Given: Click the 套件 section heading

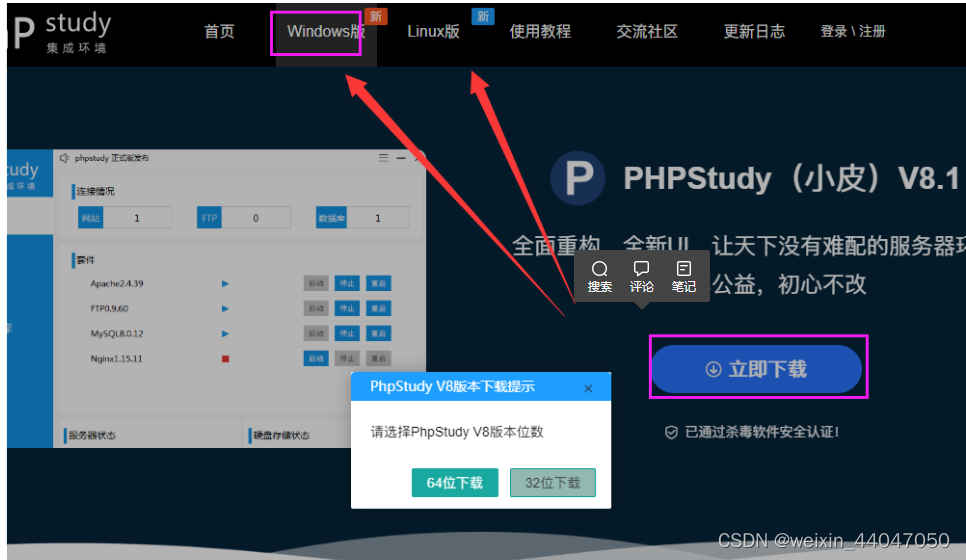Looking at the screenshot, I should [86, 260].
